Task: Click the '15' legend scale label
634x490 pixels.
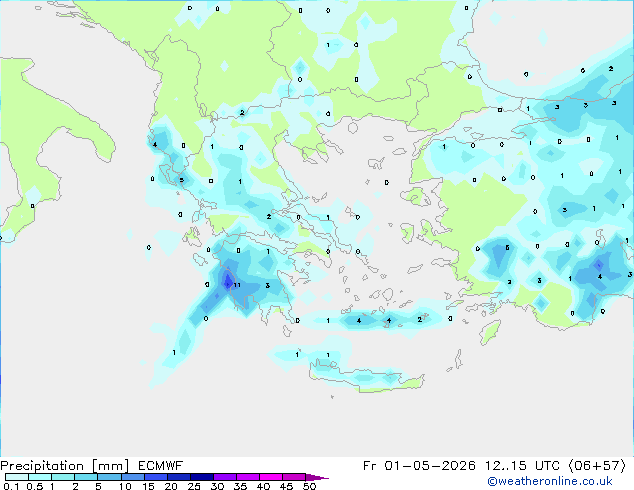Action: click(x=148, y=486)
